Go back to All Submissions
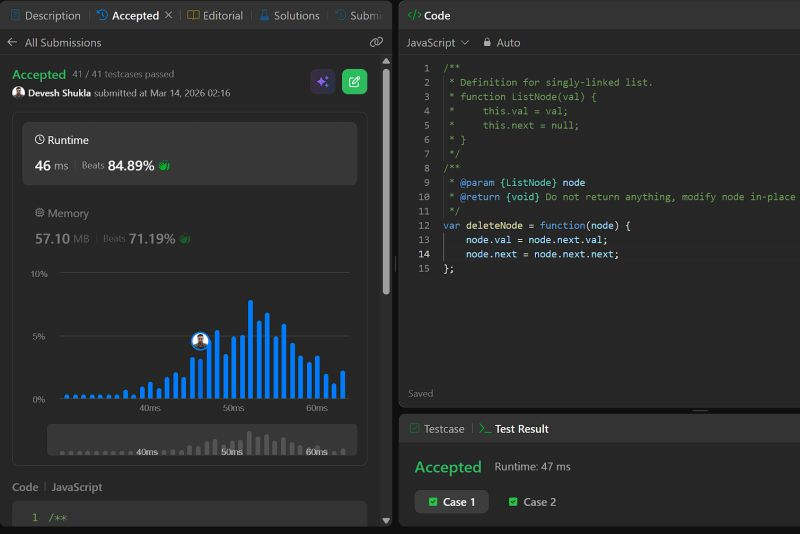The image size is (800, 534). coord(55,42)
